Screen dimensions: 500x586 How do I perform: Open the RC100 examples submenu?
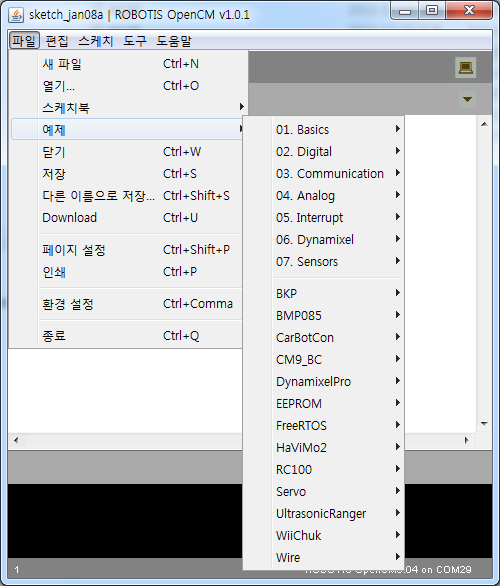[324, 469]
